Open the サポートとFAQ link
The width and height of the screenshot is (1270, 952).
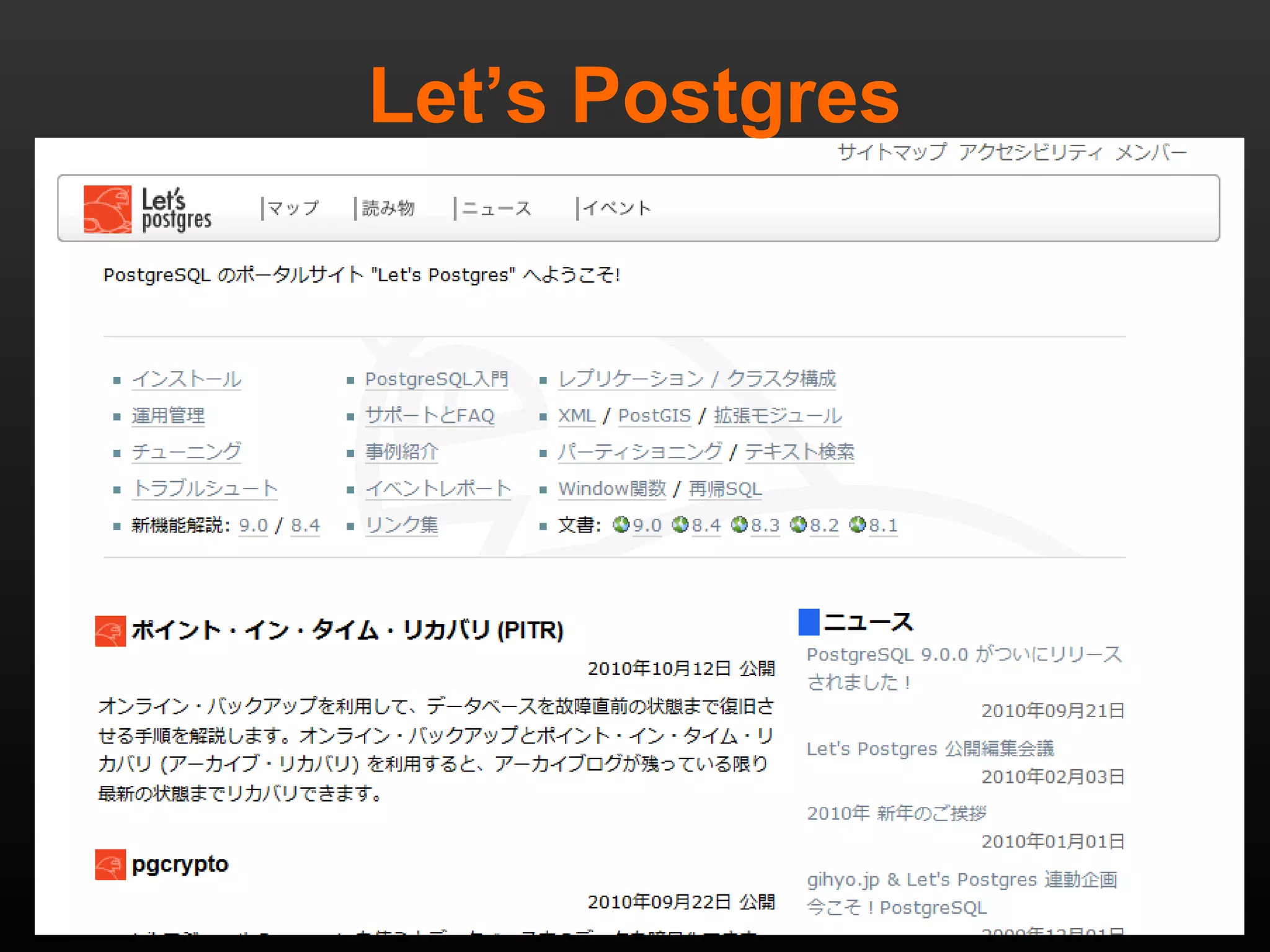tap(430, 416)
